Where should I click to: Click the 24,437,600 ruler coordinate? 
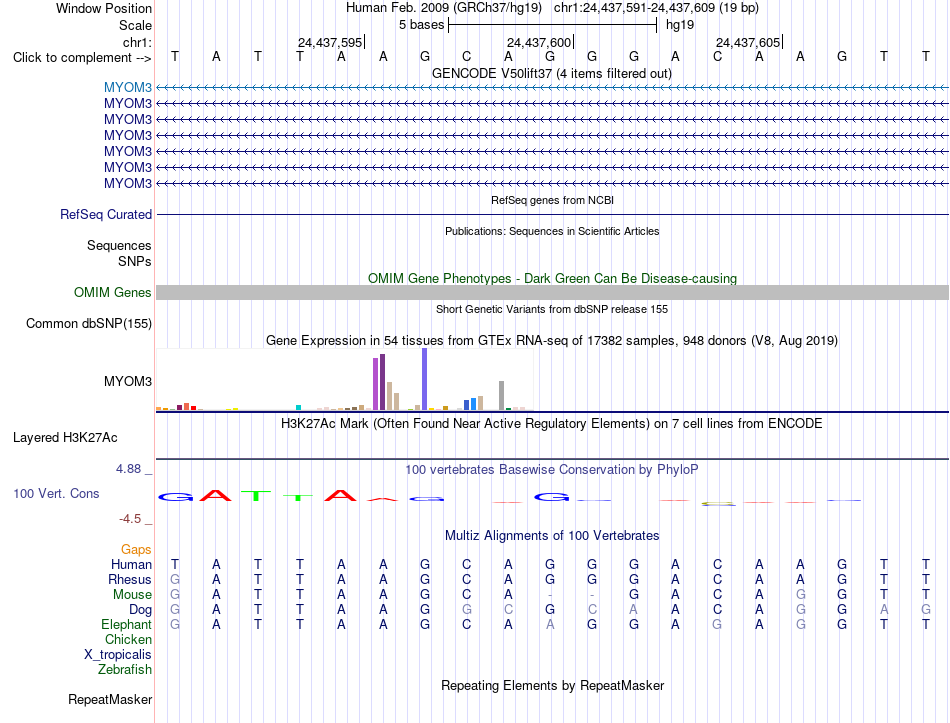point(539,42)
